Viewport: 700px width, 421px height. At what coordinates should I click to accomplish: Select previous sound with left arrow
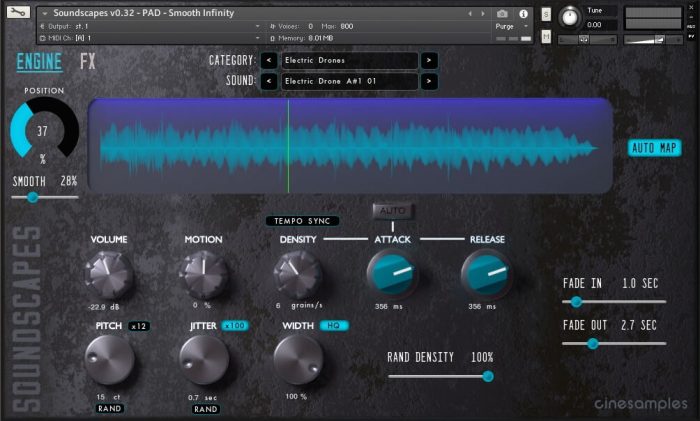[x=269, y=81]
